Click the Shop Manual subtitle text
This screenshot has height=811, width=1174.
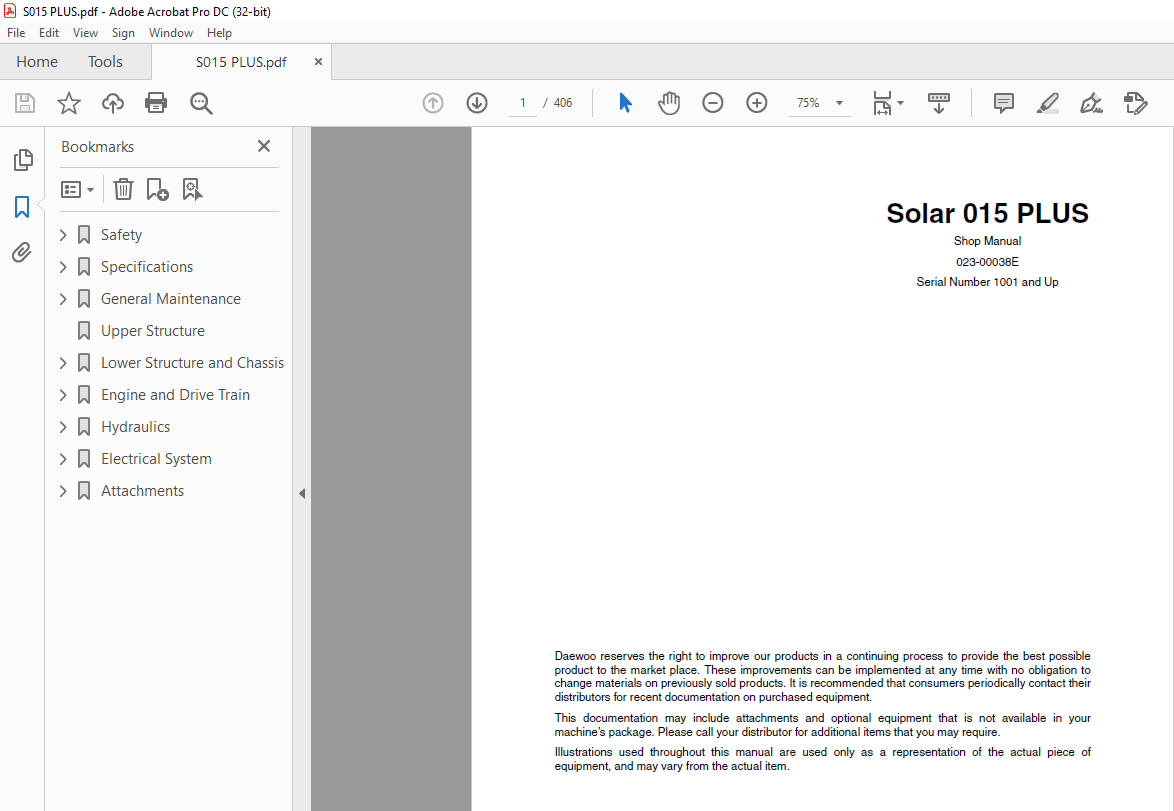pyautogui.click(x=987, y=241)
